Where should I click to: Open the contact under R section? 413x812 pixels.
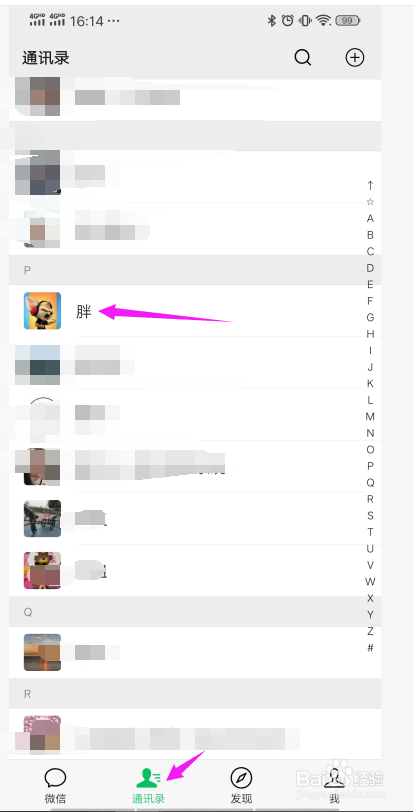coord(195,734)
